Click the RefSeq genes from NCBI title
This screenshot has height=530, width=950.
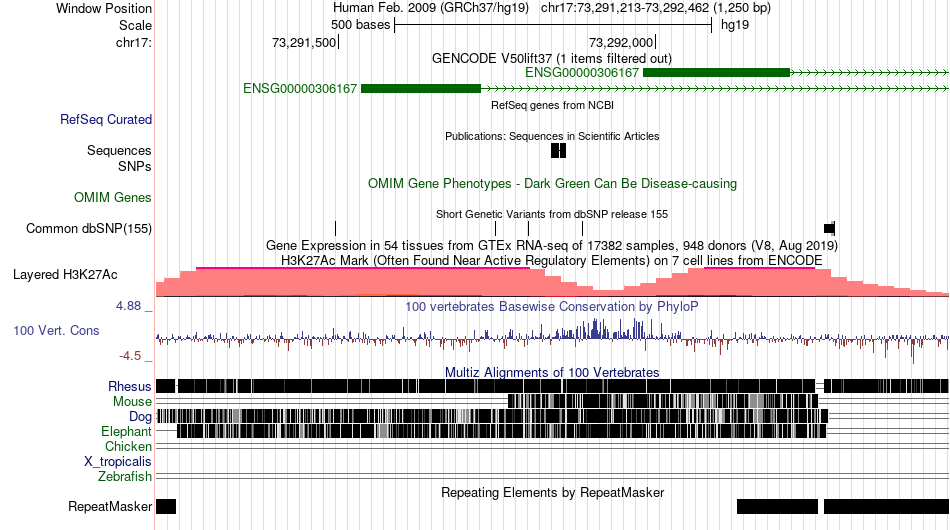[x=552, y=105]
